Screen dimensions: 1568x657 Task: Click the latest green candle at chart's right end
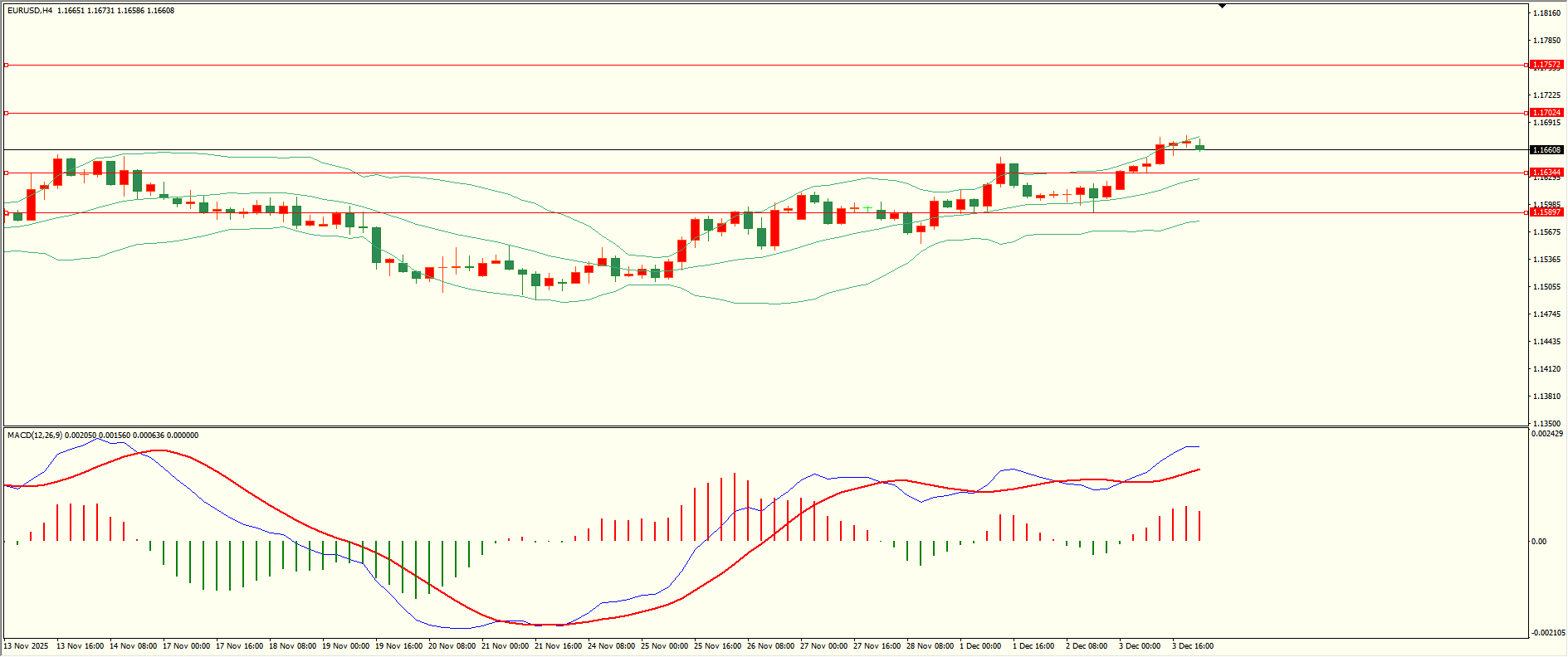pos(1199,148)
